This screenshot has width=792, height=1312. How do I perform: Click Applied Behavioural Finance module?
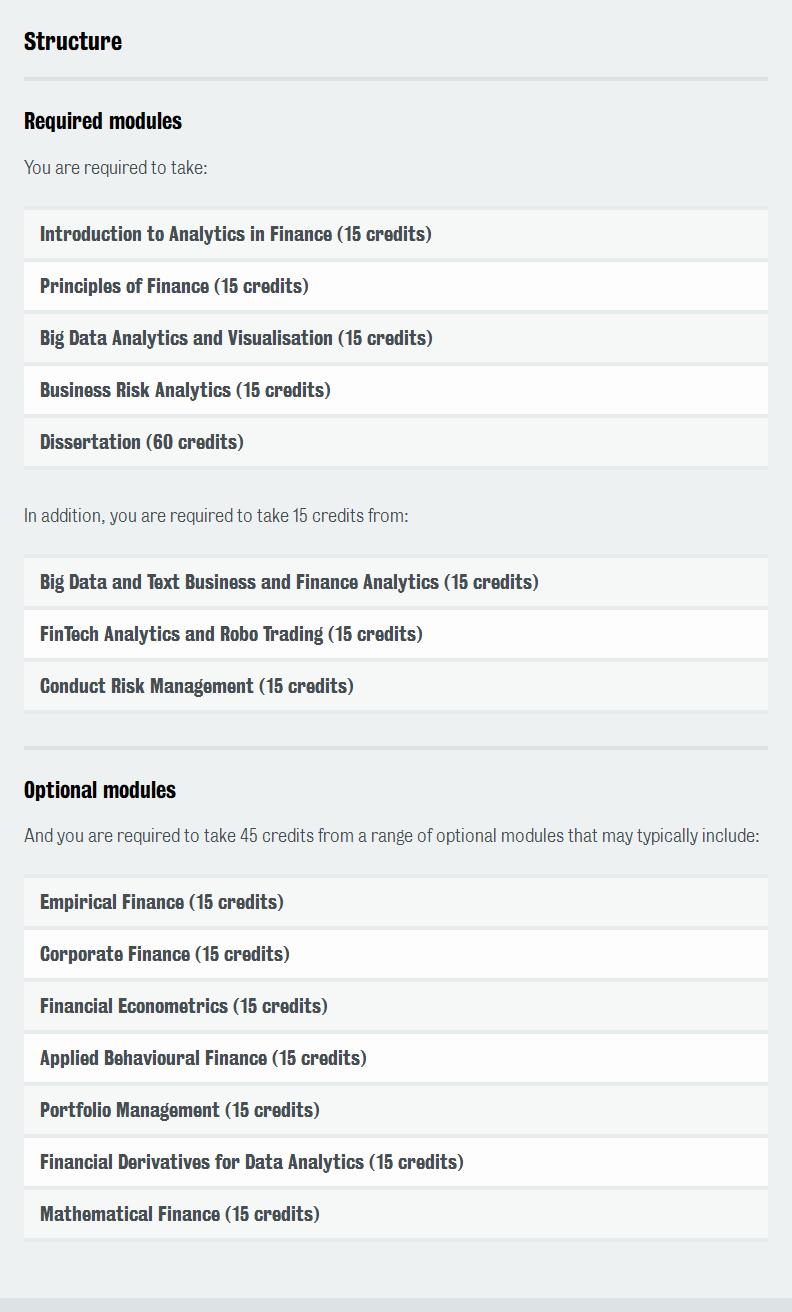pos(396,1058)
